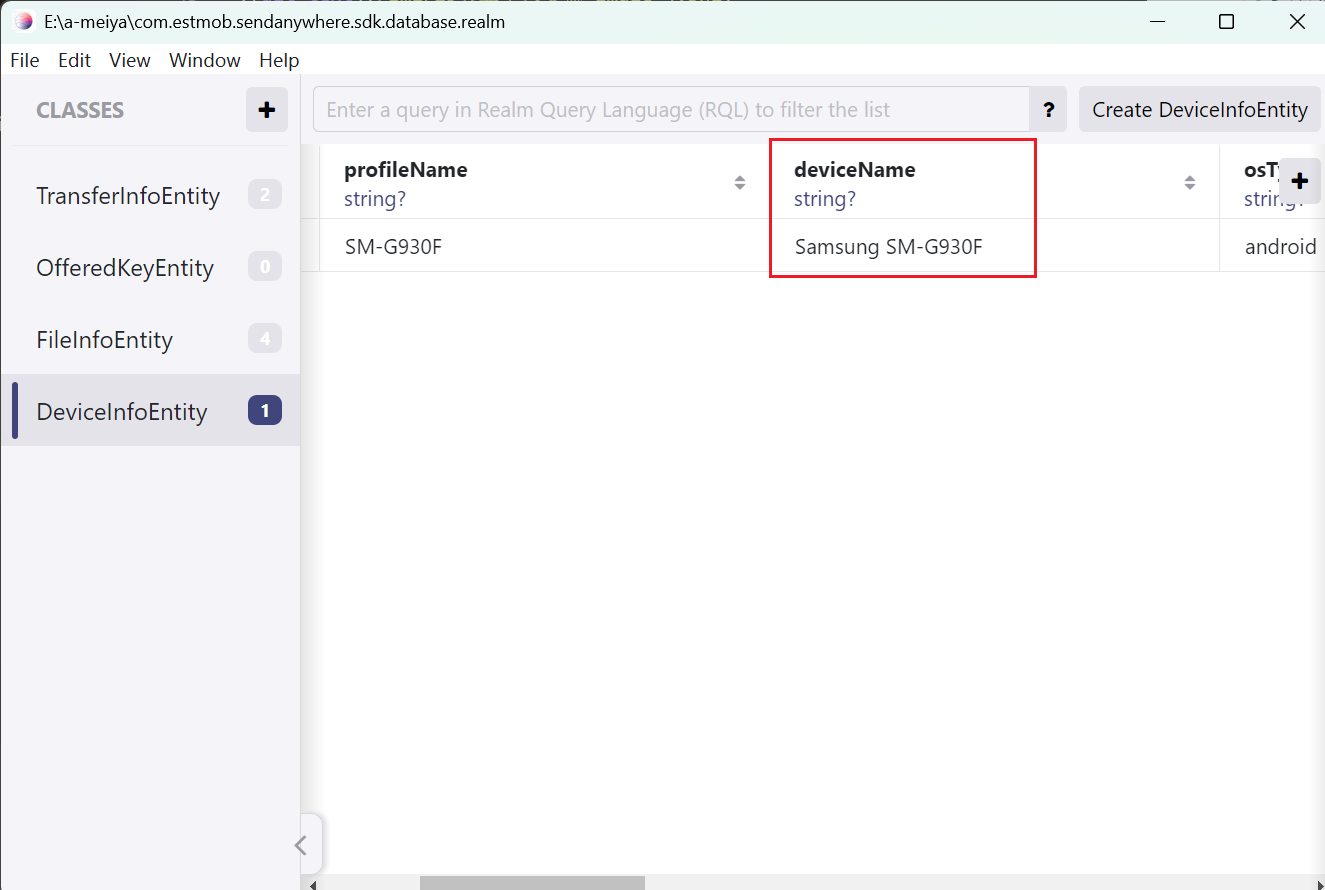Click the Samsung SM-G930F deviceName cell
The image size is (1325, 890).
(888, 246)
